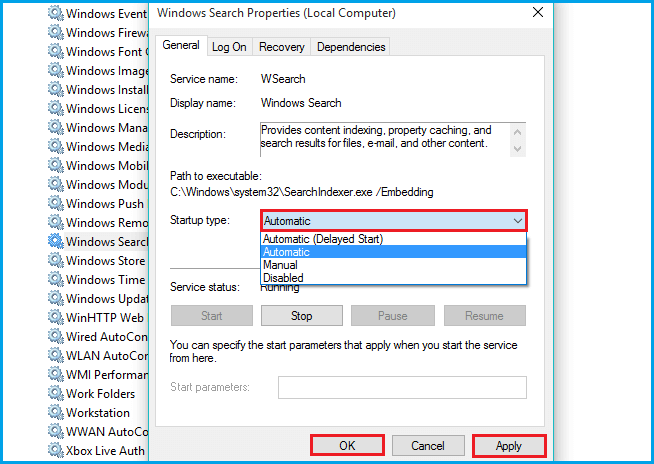Click gear icon beside WMI Performance service
Image resolution: width=654 pixels, height=464 pixels.
pos(55,374)
